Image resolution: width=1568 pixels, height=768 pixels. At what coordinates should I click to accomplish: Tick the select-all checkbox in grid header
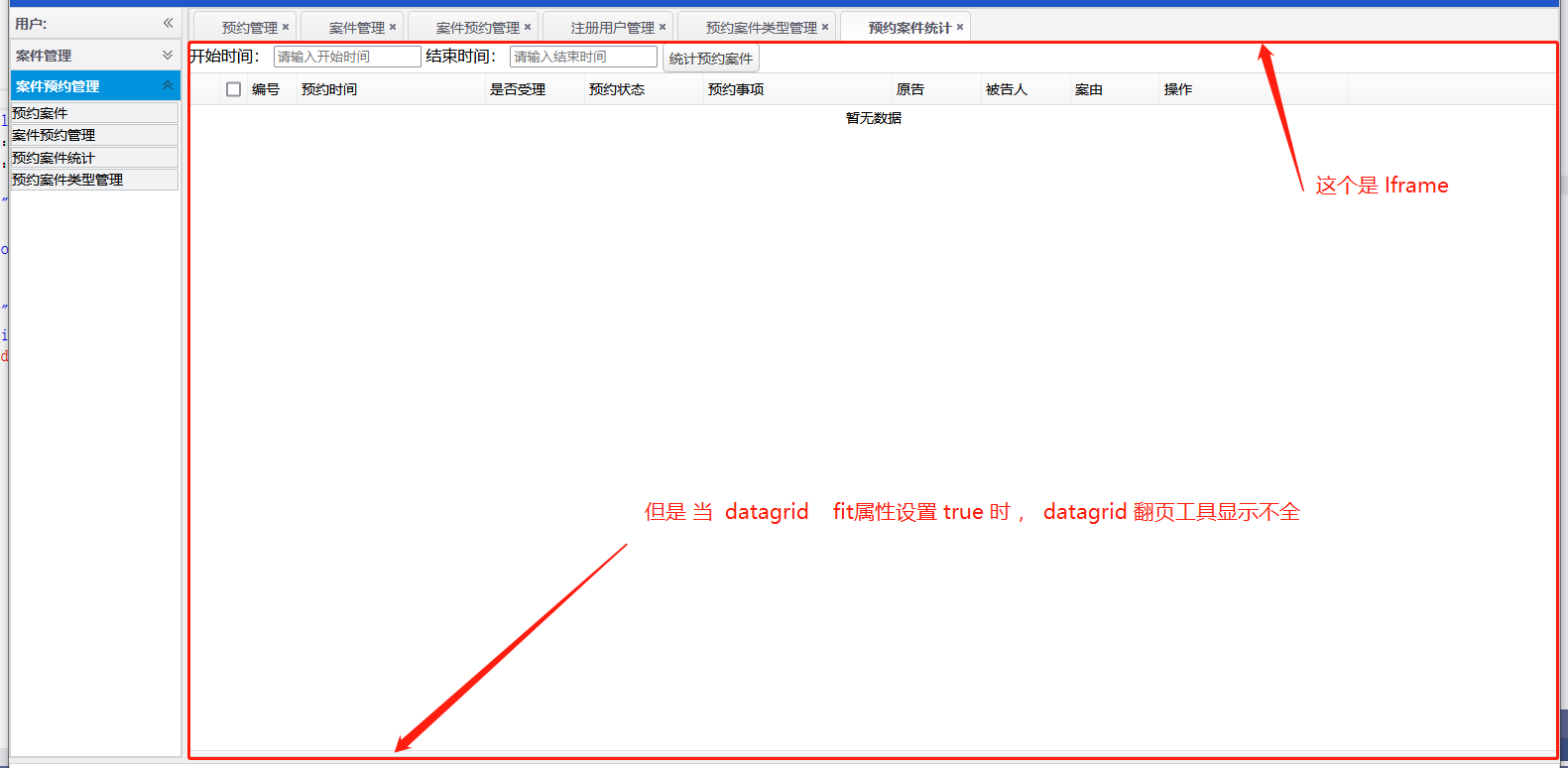(234, 89)
